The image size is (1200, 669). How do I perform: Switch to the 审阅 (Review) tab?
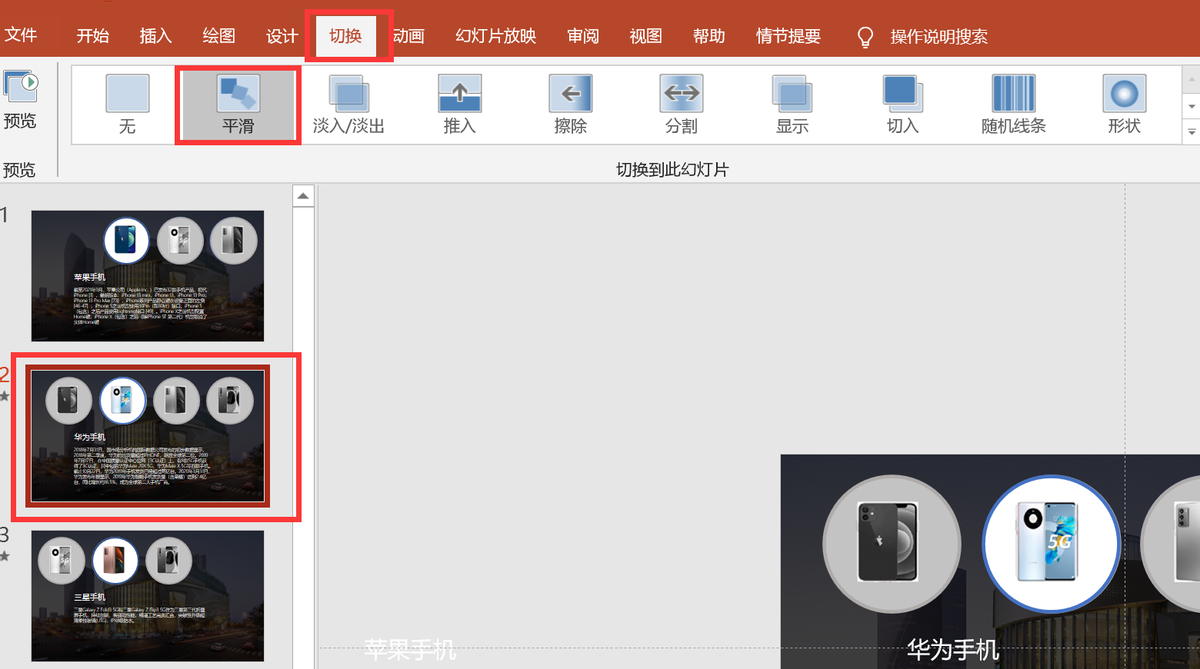click(583, 36)
